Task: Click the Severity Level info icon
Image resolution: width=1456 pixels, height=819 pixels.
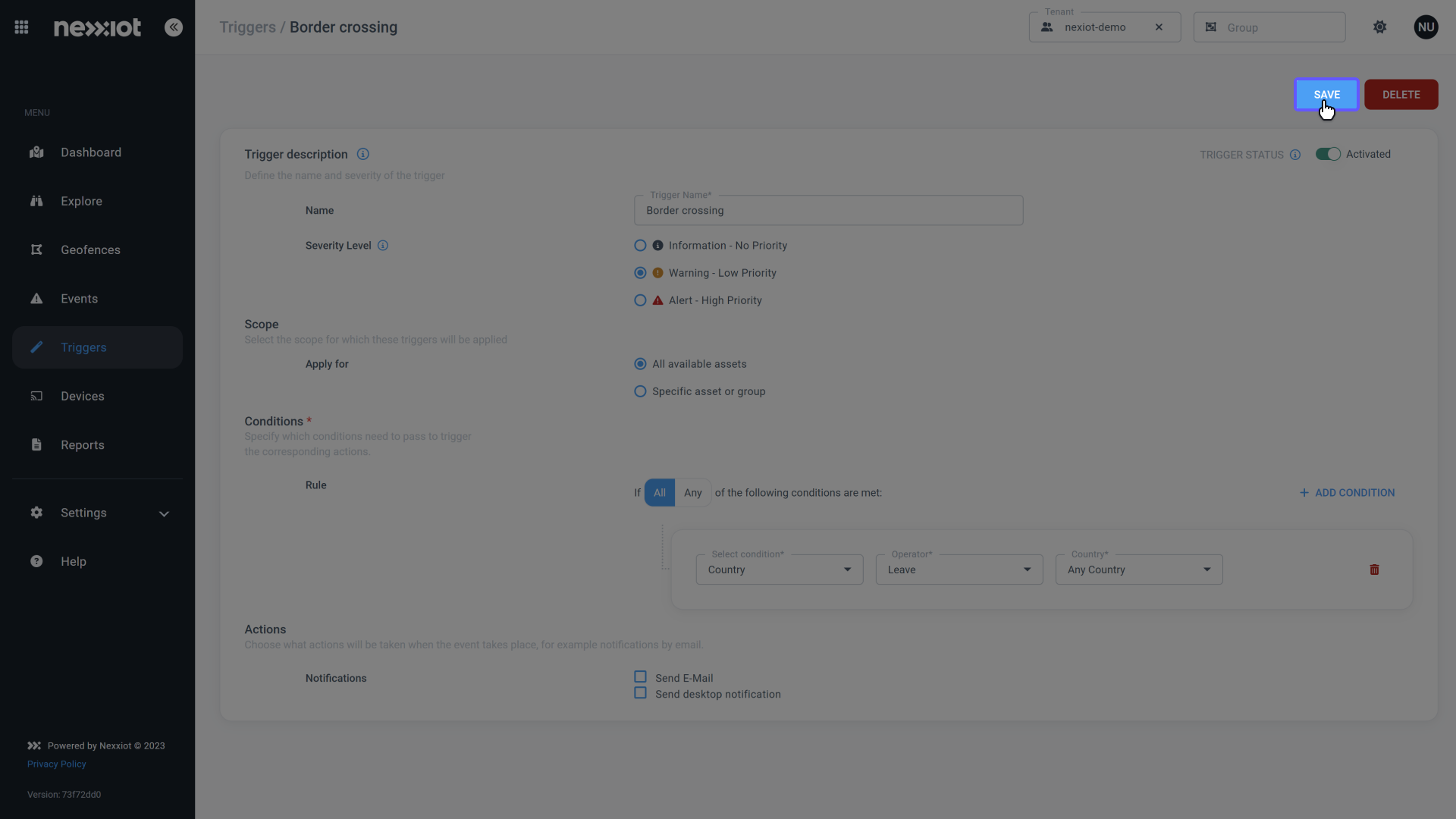Action: coord(383,246)
